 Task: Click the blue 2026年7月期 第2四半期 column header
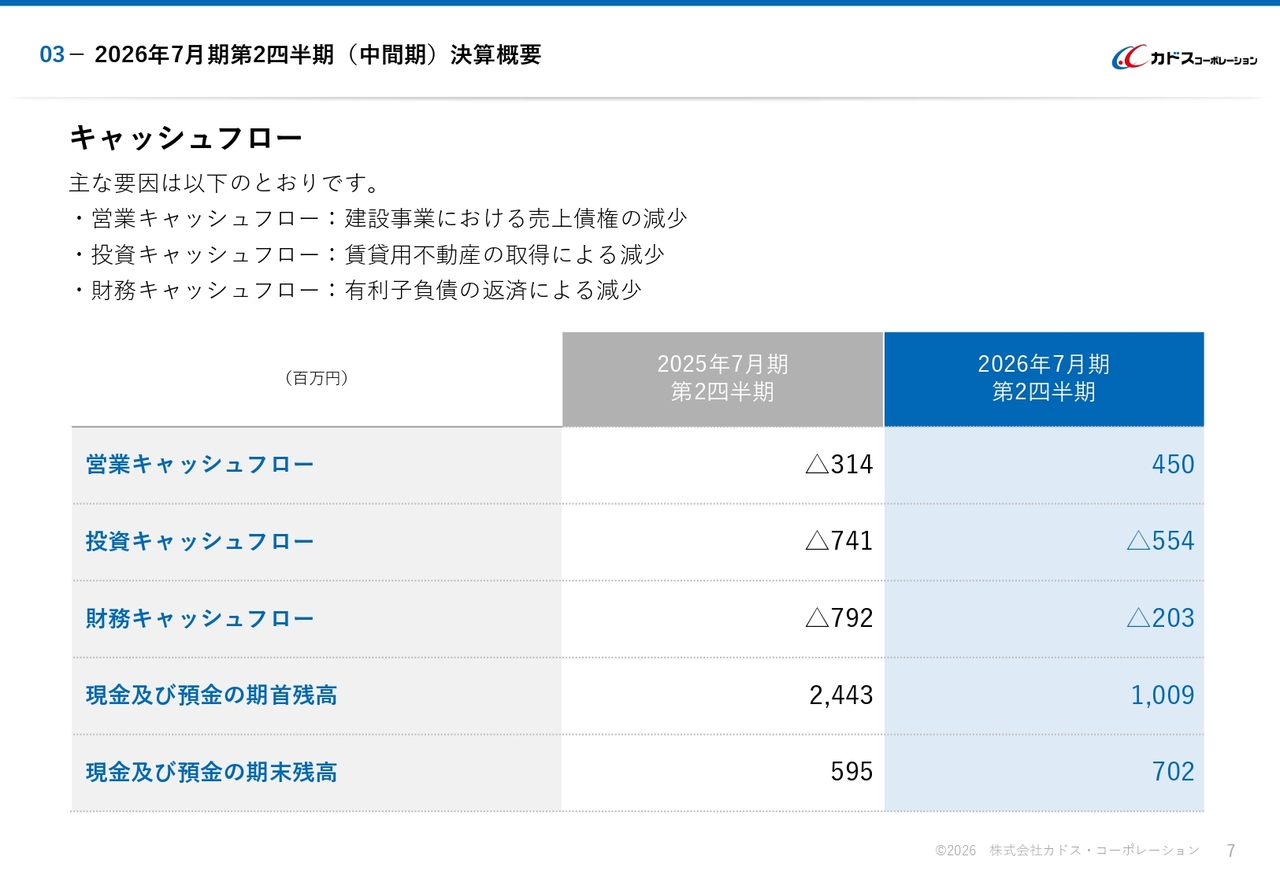pyautogui.click(x=1043, y=378)
